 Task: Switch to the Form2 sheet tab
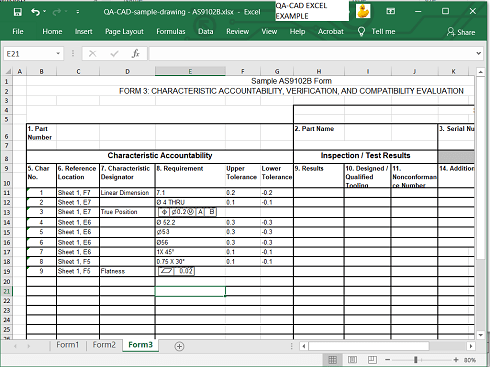(x=104, y=345)
